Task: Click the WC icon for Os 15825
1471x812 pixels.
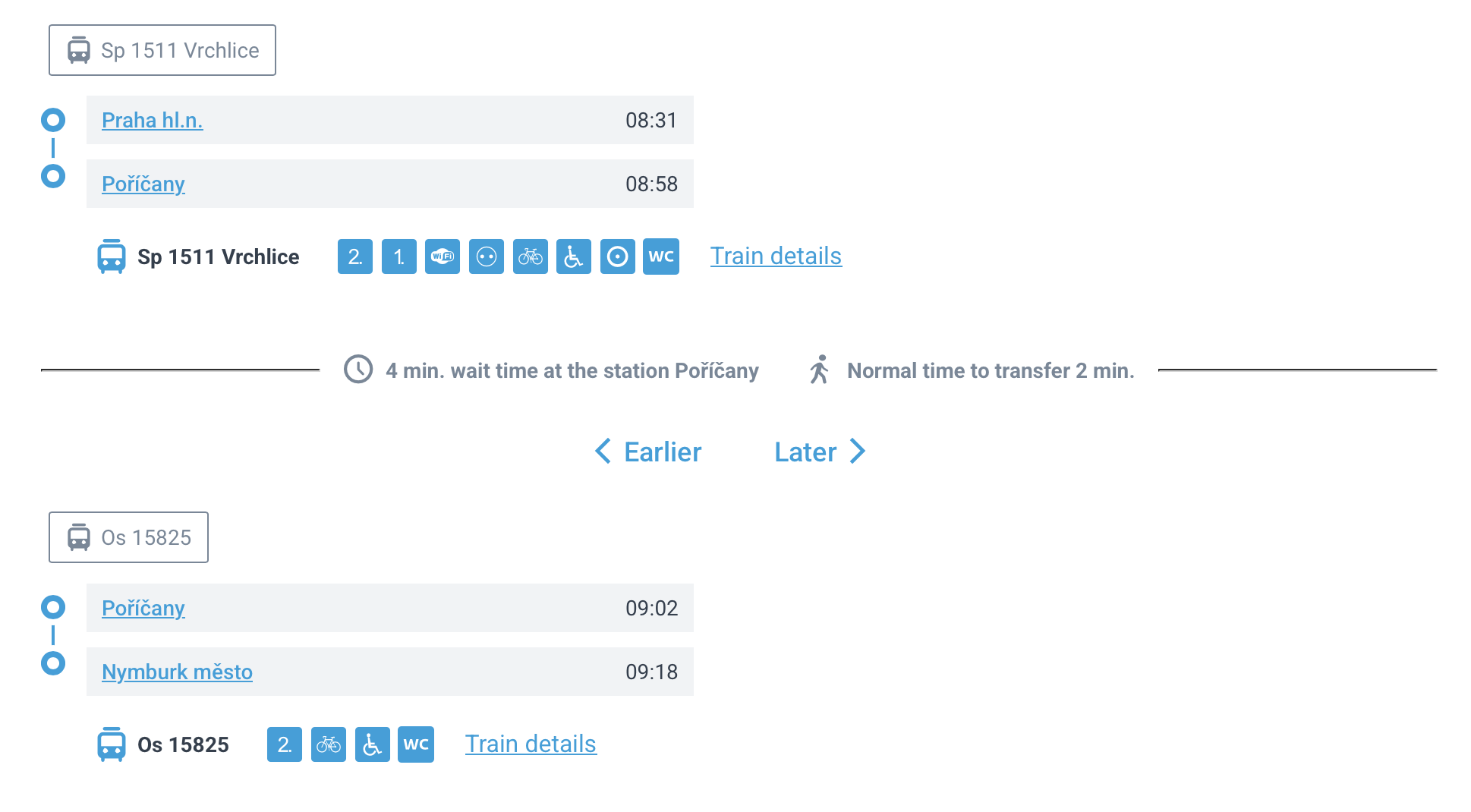Action: click(x=416, y=744)
